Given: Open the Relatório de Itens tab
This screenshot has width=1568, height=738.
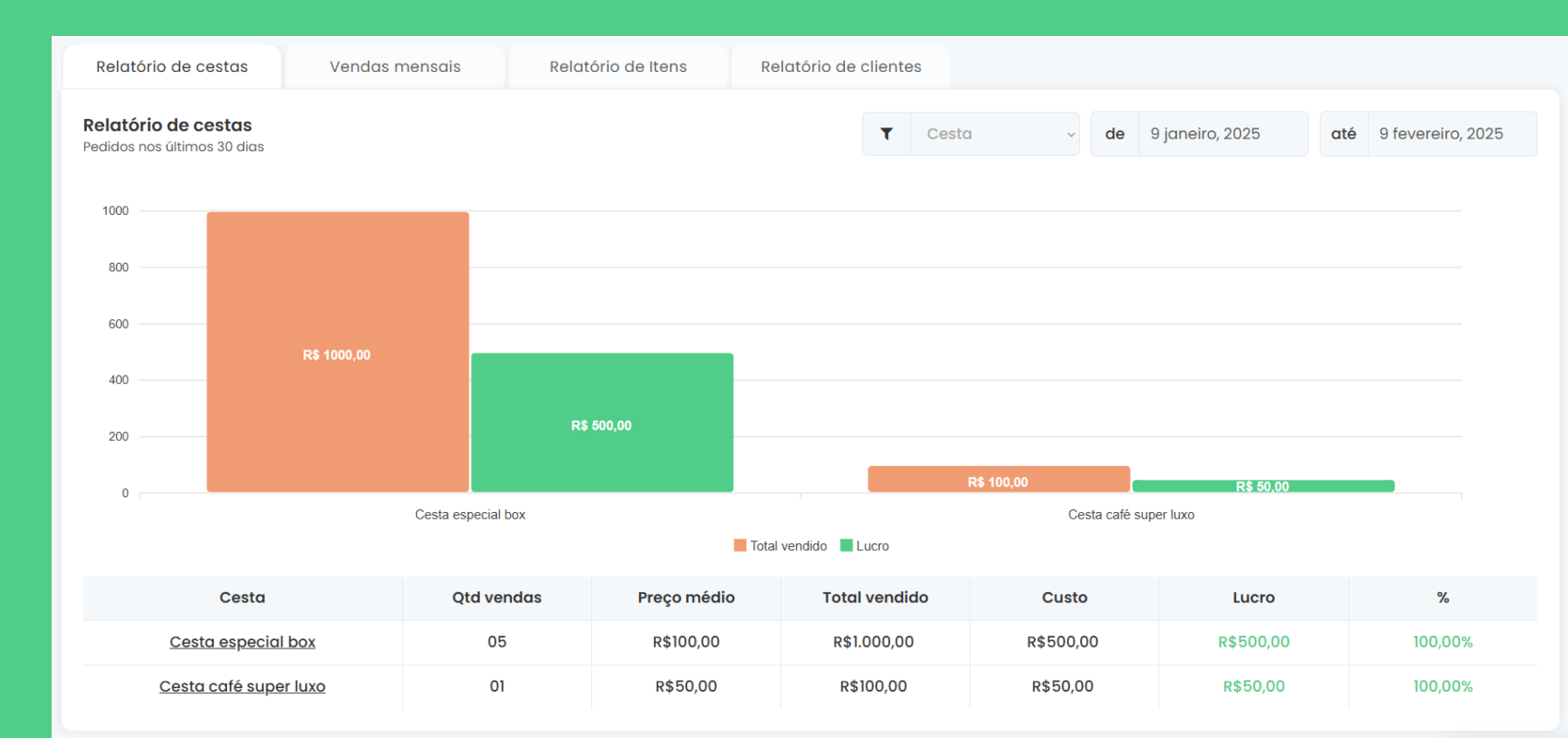Looking at the screenshot, I should [x=618, y=66].
